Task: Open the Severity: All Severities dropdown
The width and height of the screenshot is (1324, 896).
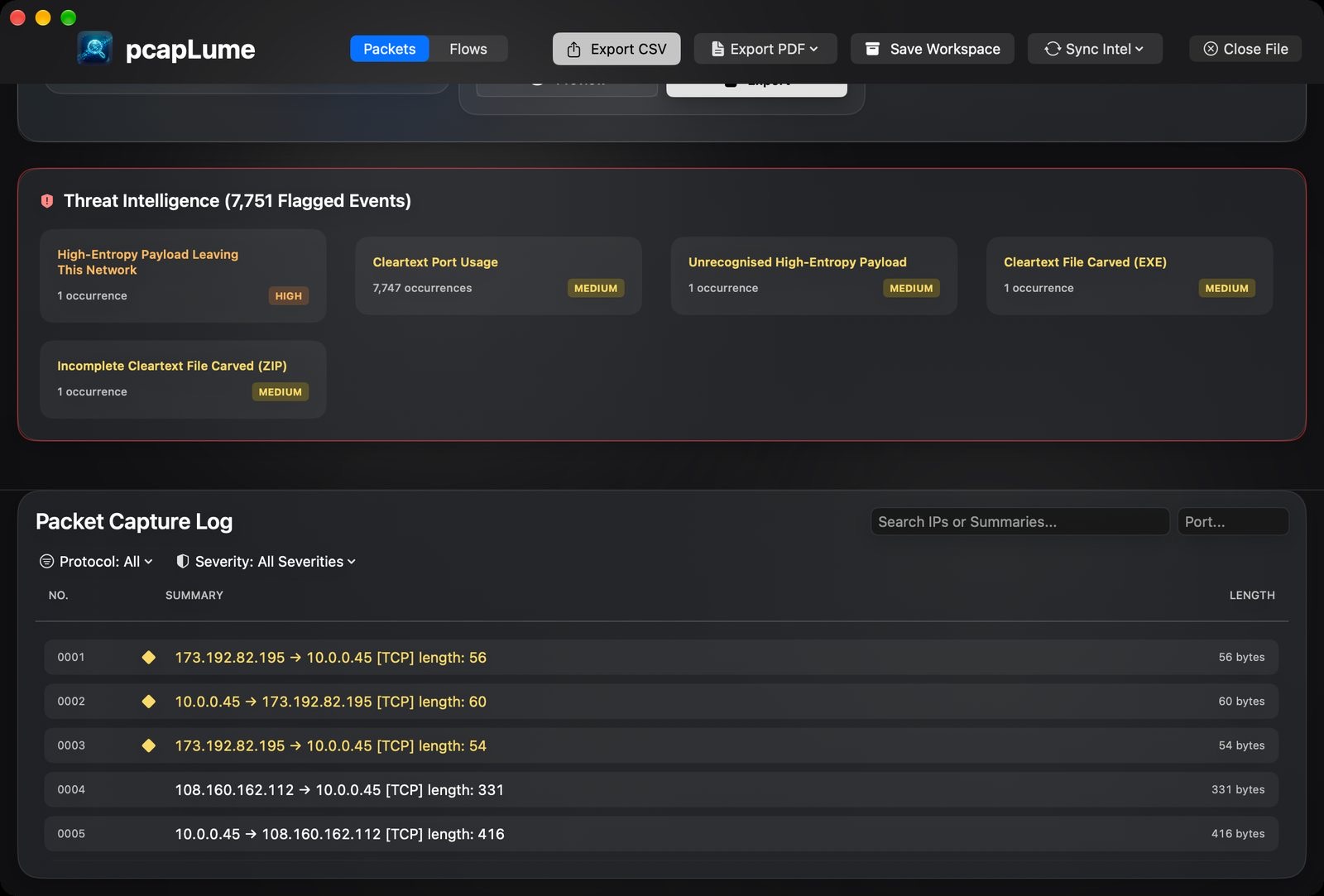Action: click(x=266, y=562)
